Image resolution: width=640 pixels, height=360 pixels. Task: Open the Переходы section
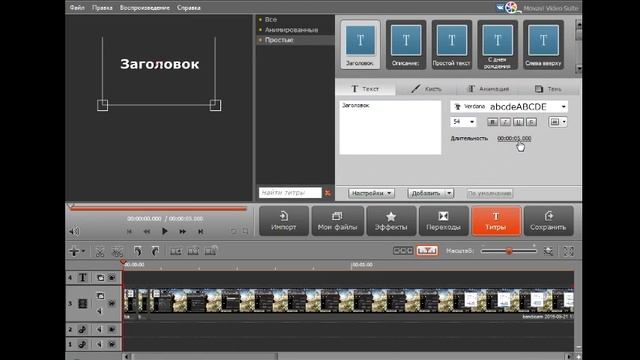pos(444,221)
